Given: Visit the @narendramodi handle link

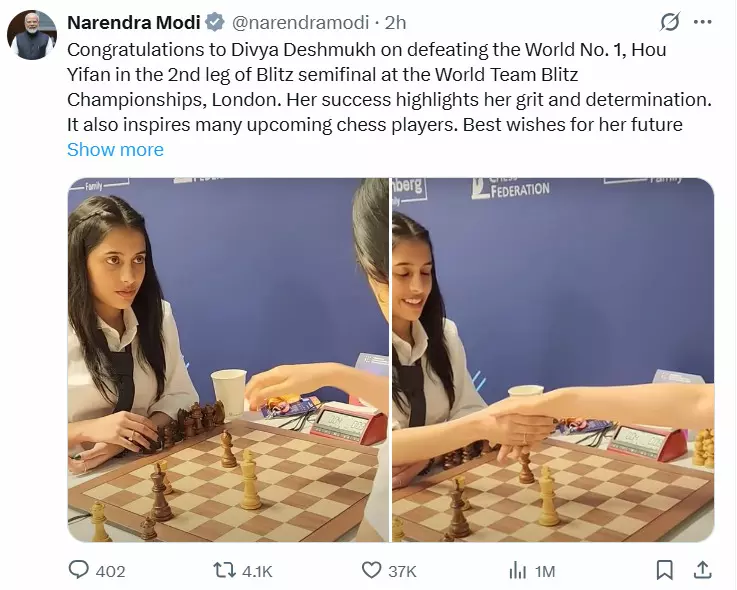Looking at the screenshot, I should pos(300,22).
